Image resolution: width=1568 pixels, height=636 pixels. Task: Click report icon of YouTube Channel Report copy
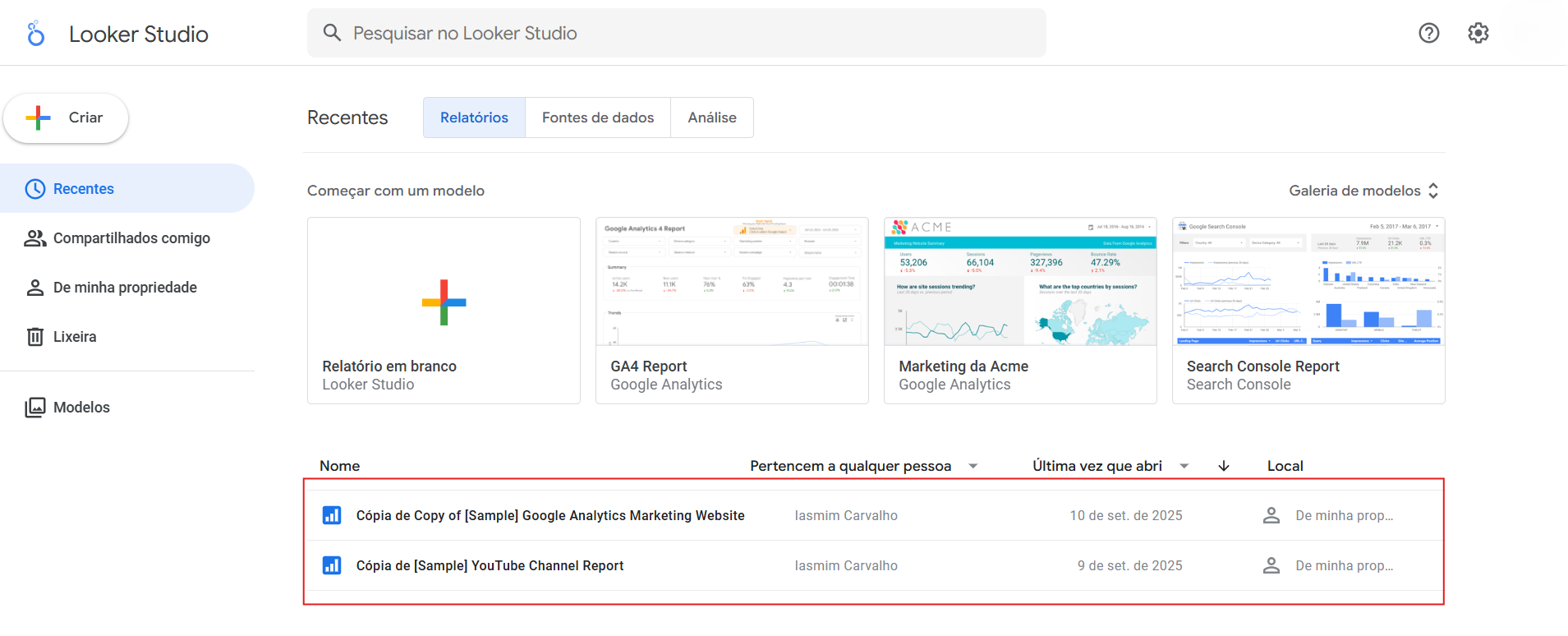click(x=332, y=565)
